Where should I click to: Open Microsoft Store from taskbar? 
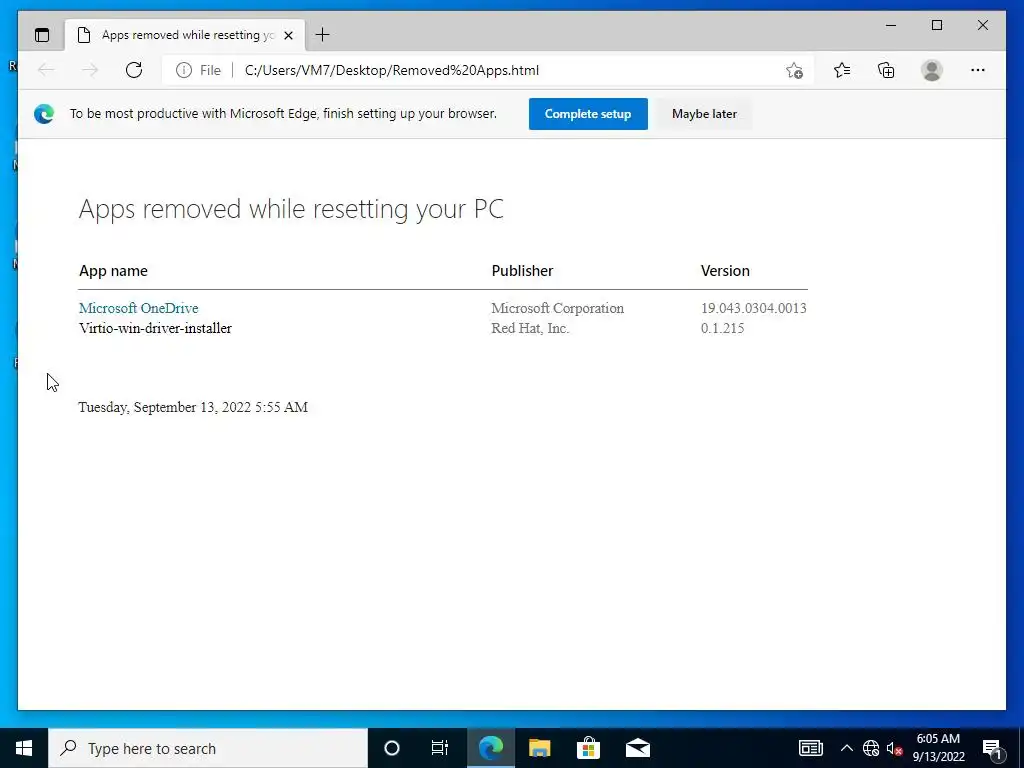click(x=588, y=748)
